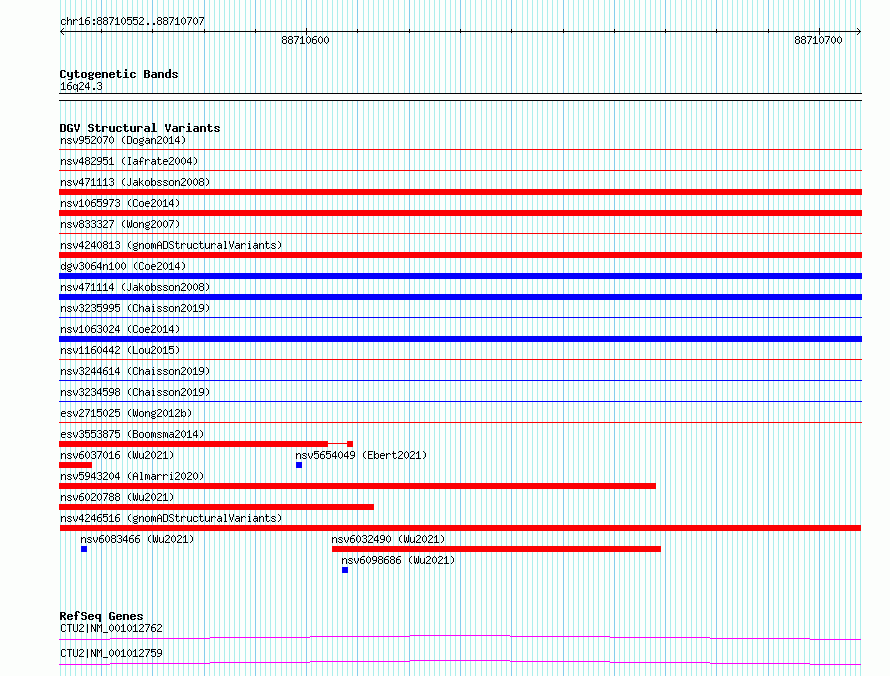Select the blue bar under dgv3064n100
The width and height of the screenshot is (890, 676).
pyautogui.click(x=460, y=276)
